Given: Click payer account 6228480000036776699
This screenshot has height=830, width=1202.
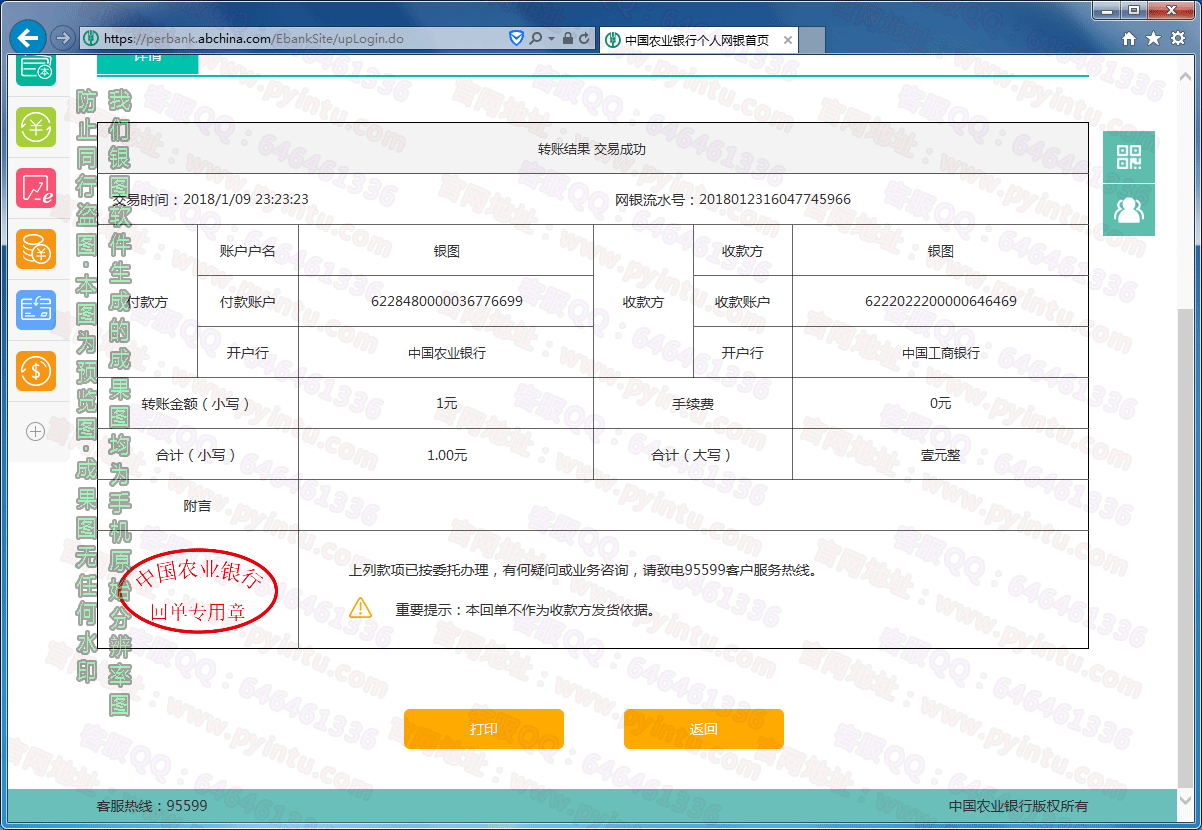Looking at the screenshot, I should point(447,301).
